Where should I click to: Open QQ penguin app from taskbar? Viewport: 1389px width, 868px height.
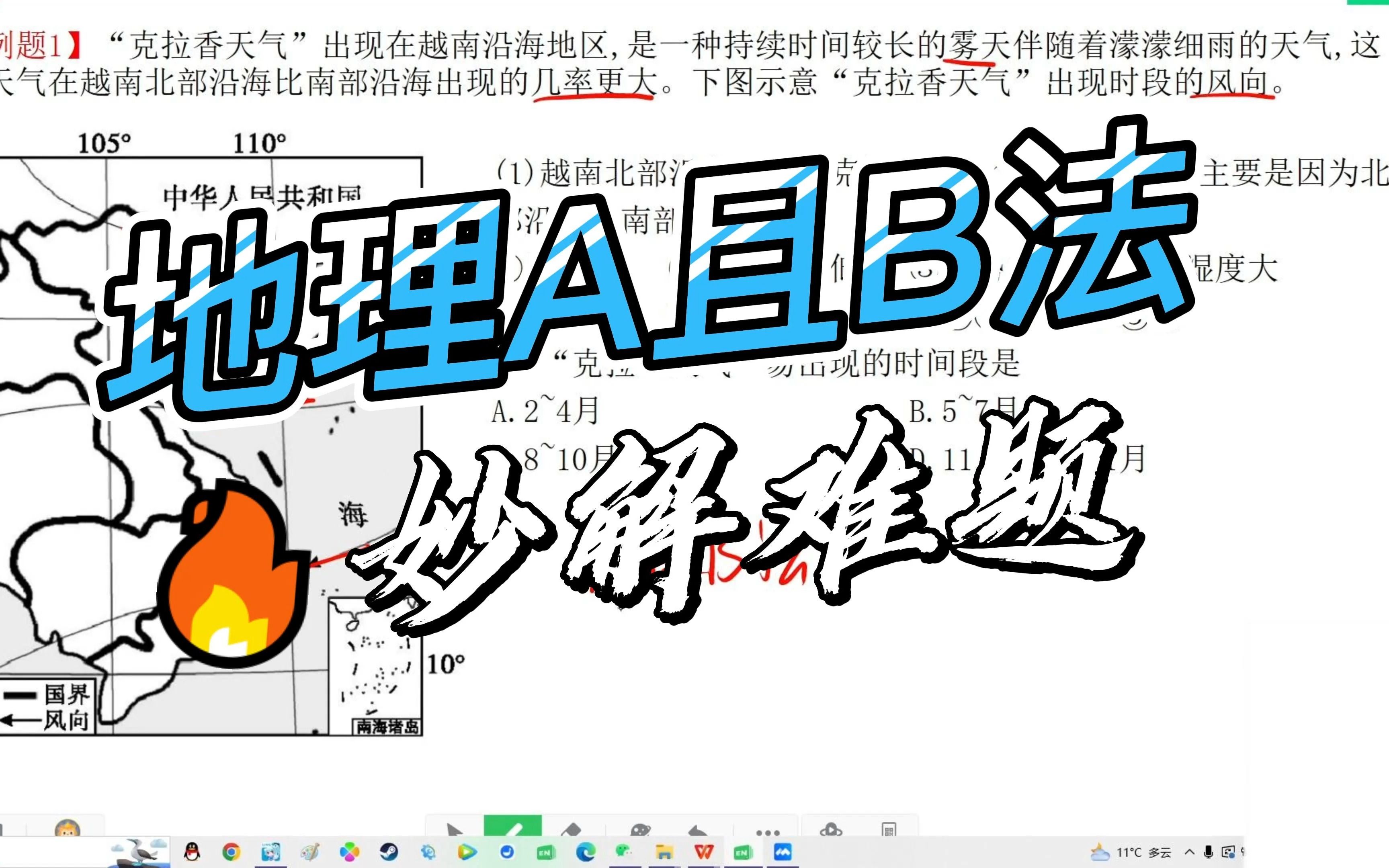coord(192,852)
